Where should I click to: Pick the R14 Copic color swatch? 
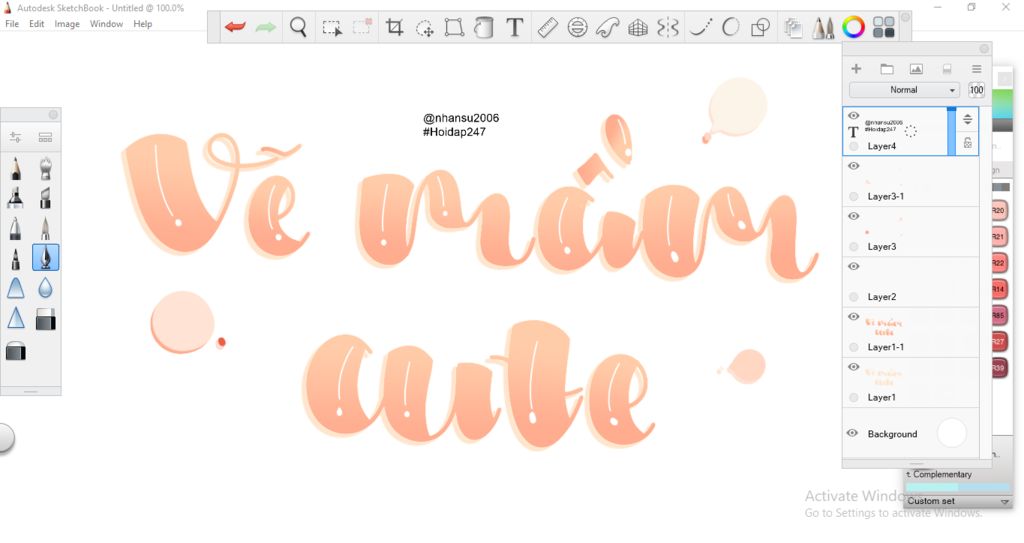point(999,289)
